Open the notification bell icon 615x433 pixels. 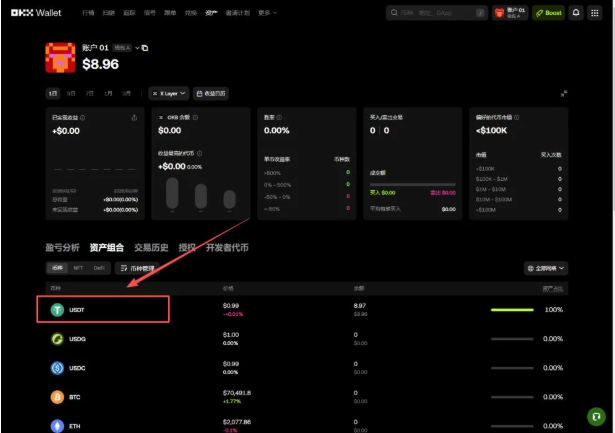pos(576,13)
